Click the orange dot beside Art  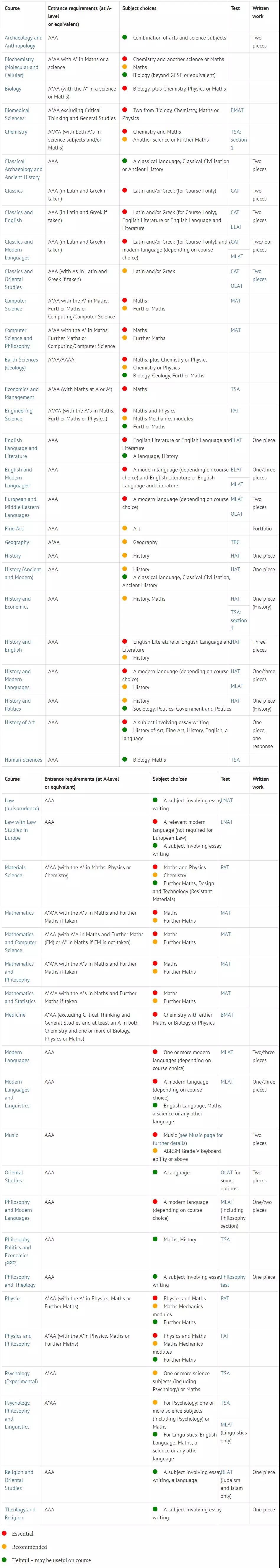pos(124,528)
